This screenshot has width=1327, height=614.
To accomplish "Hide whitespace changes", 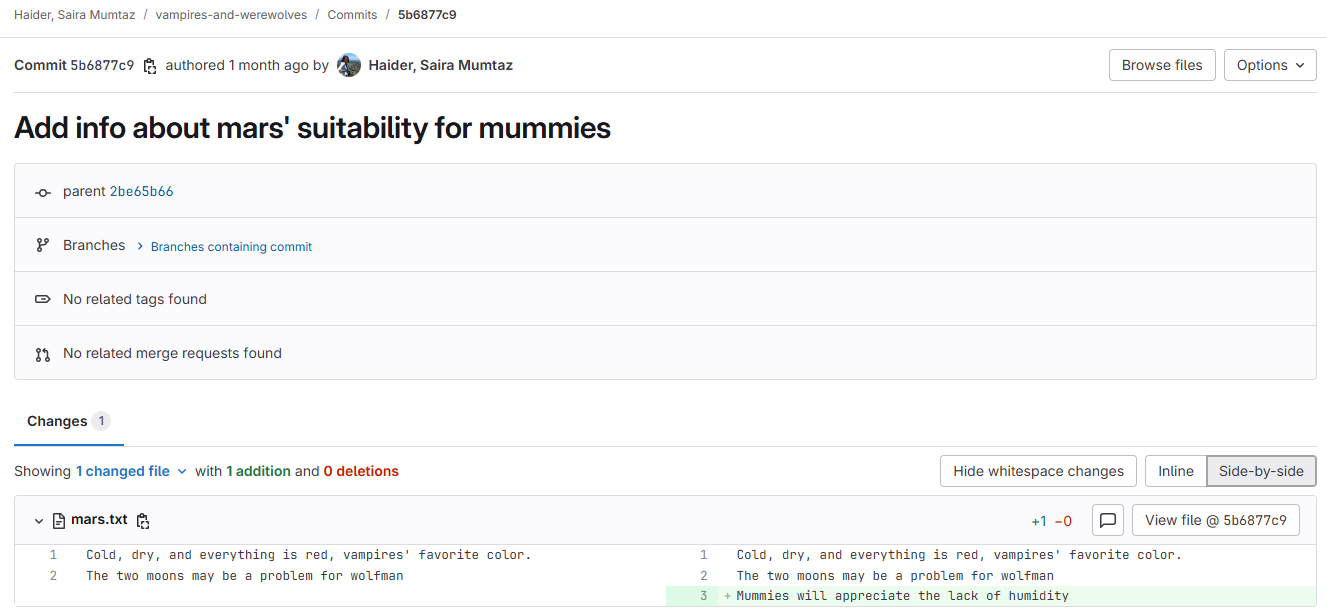I will click(x=1038, y=471).
